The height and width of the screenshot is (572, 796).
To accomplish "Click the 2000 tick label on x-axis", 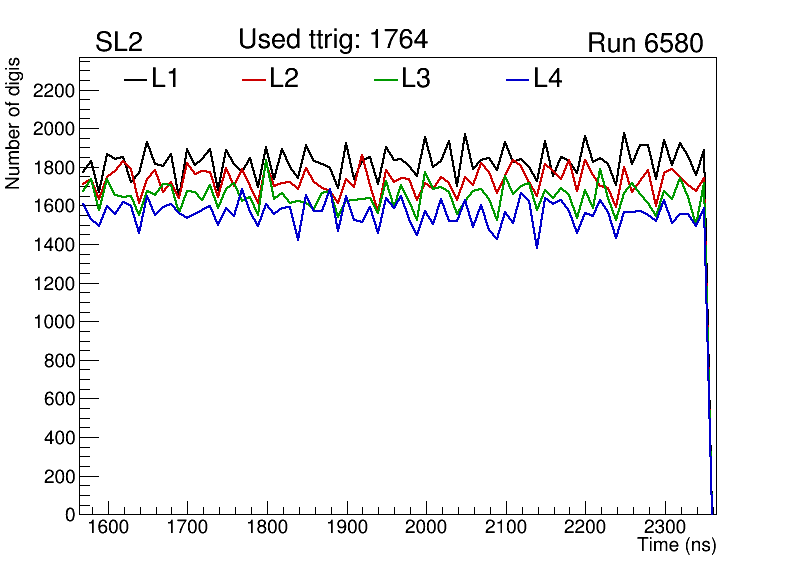I will click(x=427, y=528).
